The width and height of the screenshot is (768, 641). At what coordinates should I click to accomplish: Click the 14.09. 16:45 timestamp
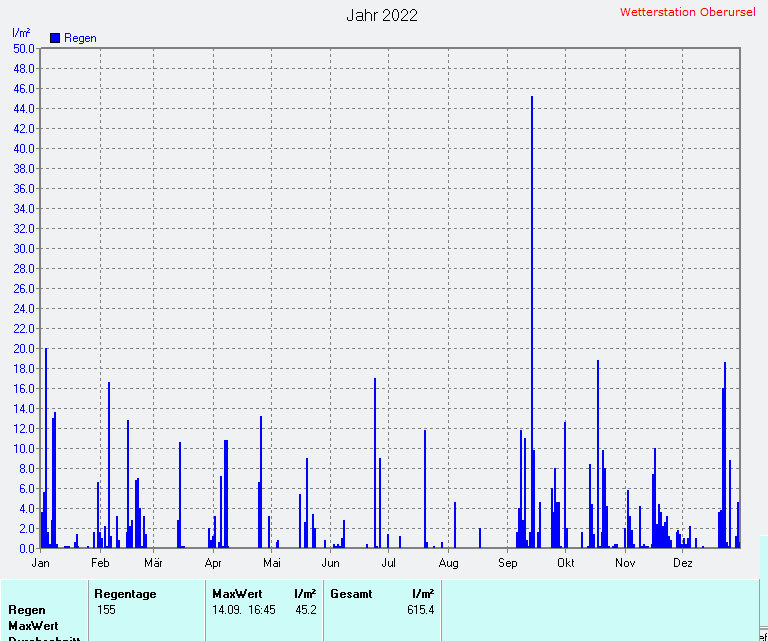point(244,610)
